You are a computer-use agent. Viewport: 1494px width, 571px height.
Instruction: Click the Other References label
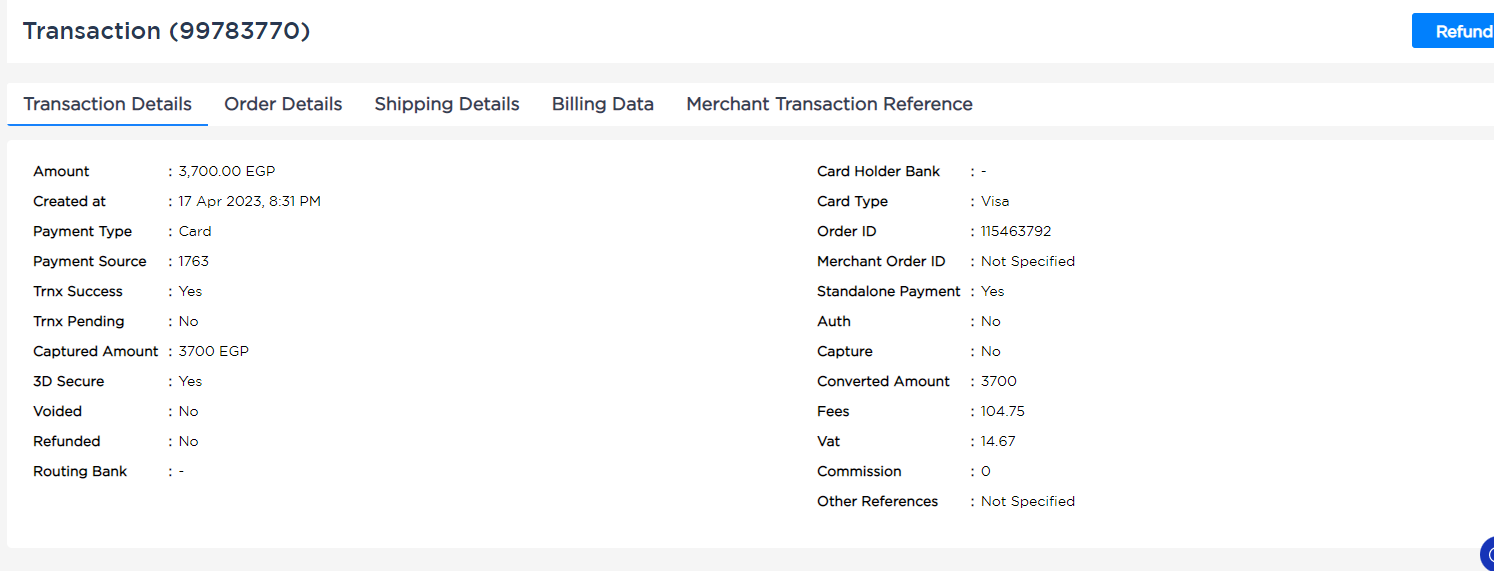pos(878,501)
